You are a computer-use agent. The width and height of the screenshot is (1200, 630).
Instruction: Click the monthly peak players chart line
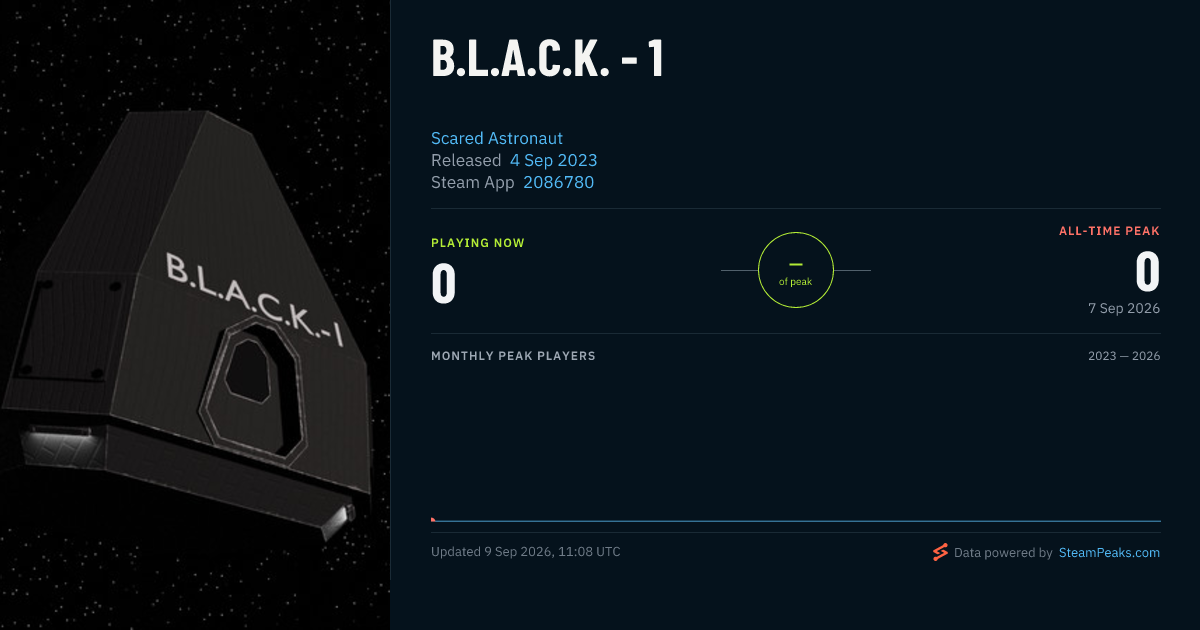[x=796, y=521]
